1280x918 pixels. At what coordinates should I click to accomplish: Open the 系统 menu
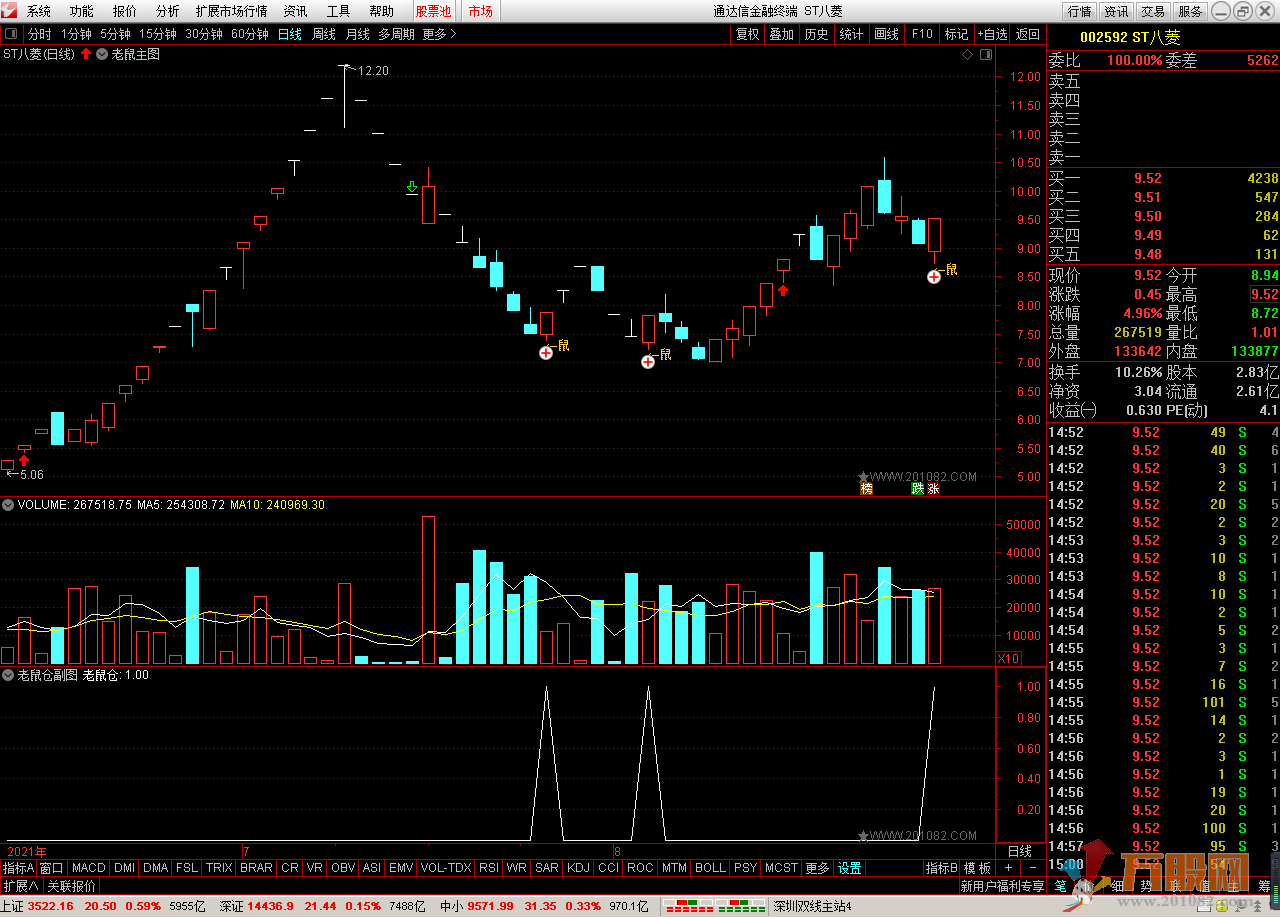click(39, 11)
